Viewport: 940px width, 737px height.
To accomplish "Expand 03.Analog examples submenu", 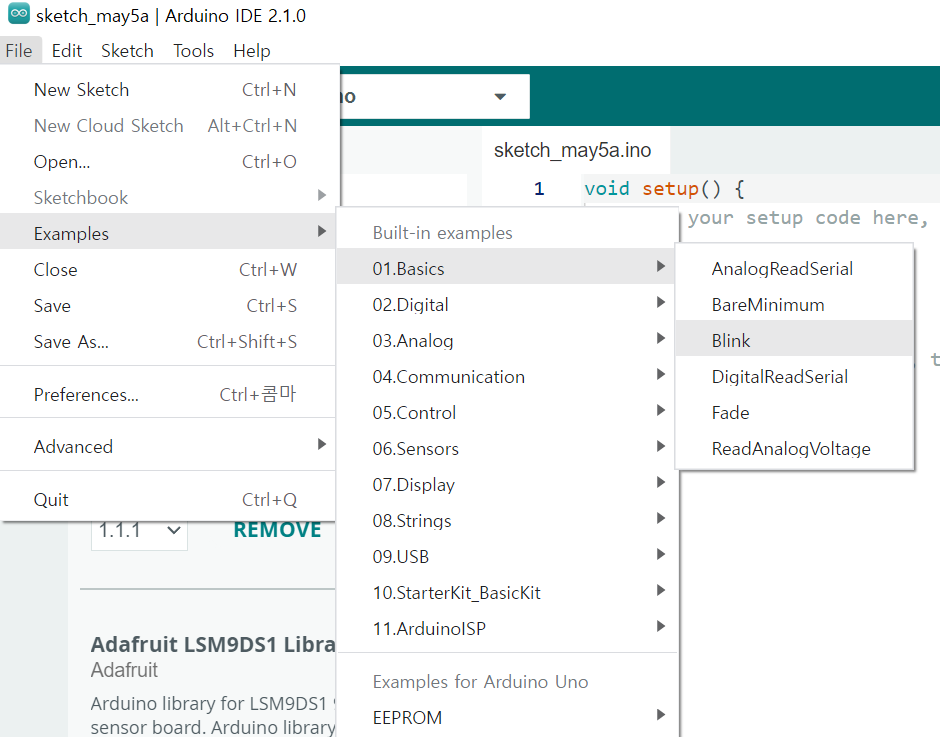I will point(507,341).
